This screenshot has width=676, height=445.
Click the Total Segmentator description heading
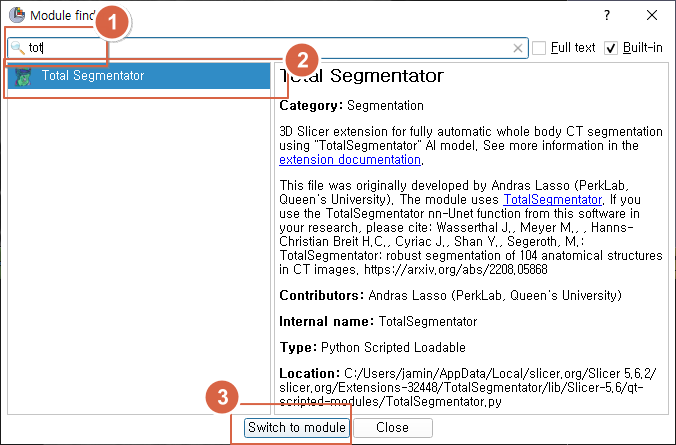point(361,76)
